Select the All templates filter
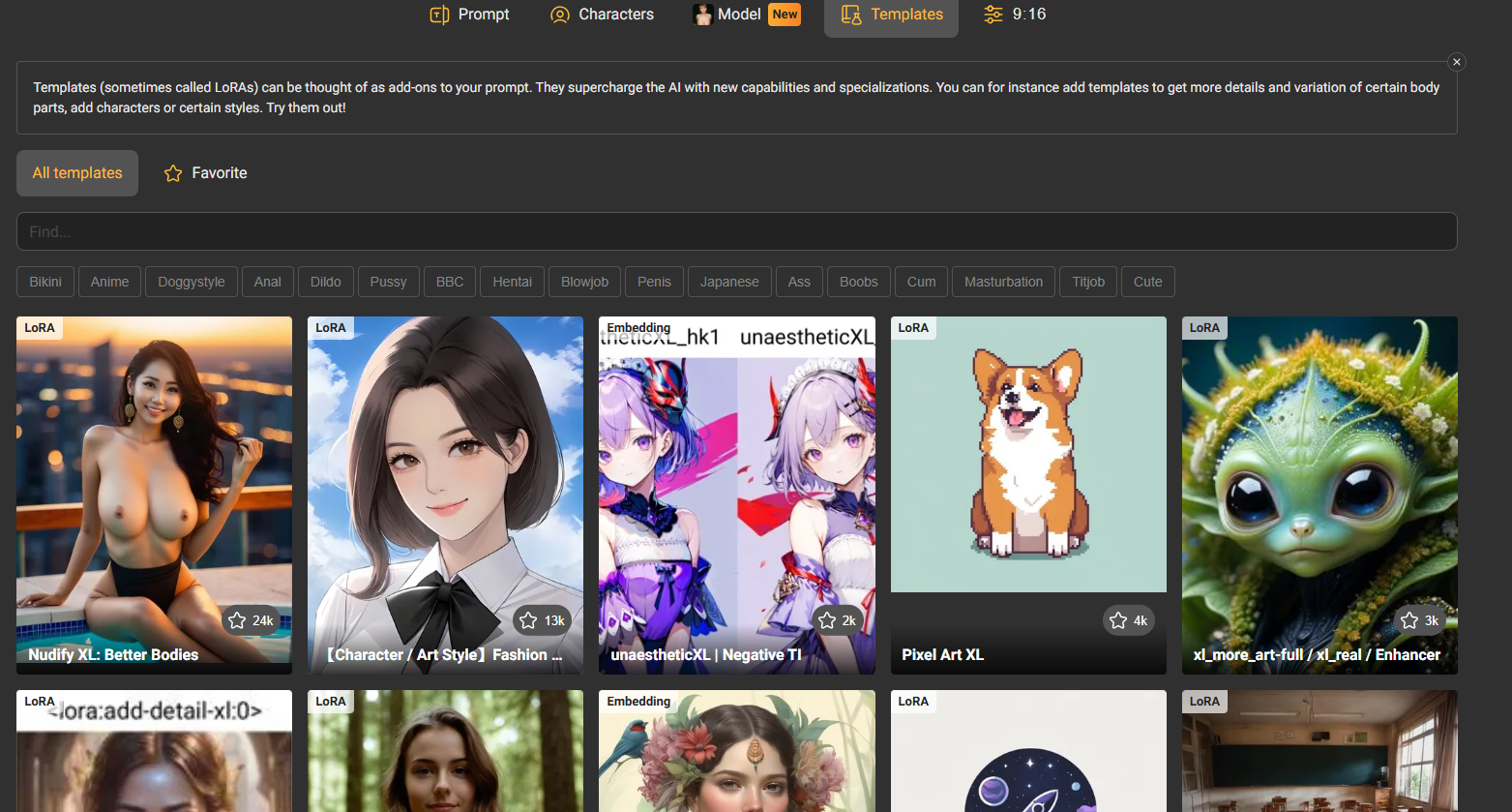This screenshot has height=812, width=1512. tap(77, 173)
